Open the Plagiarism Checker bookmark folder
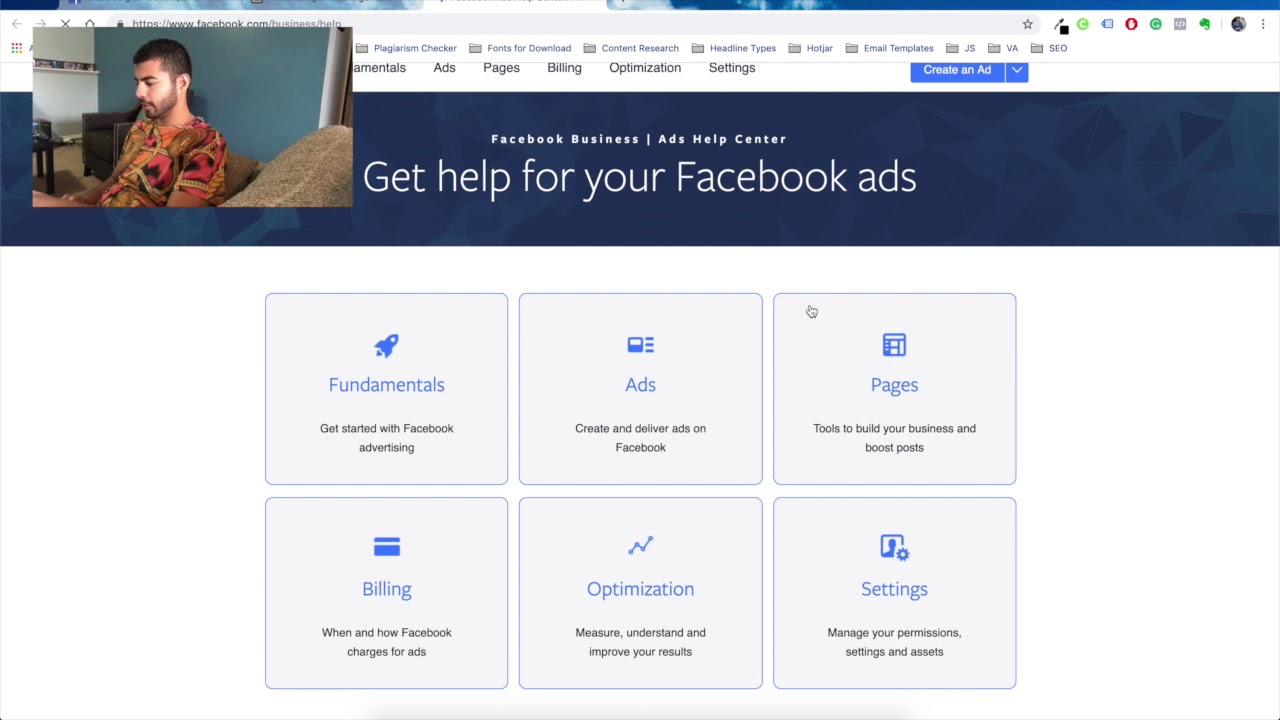 (x=407, y=48)
